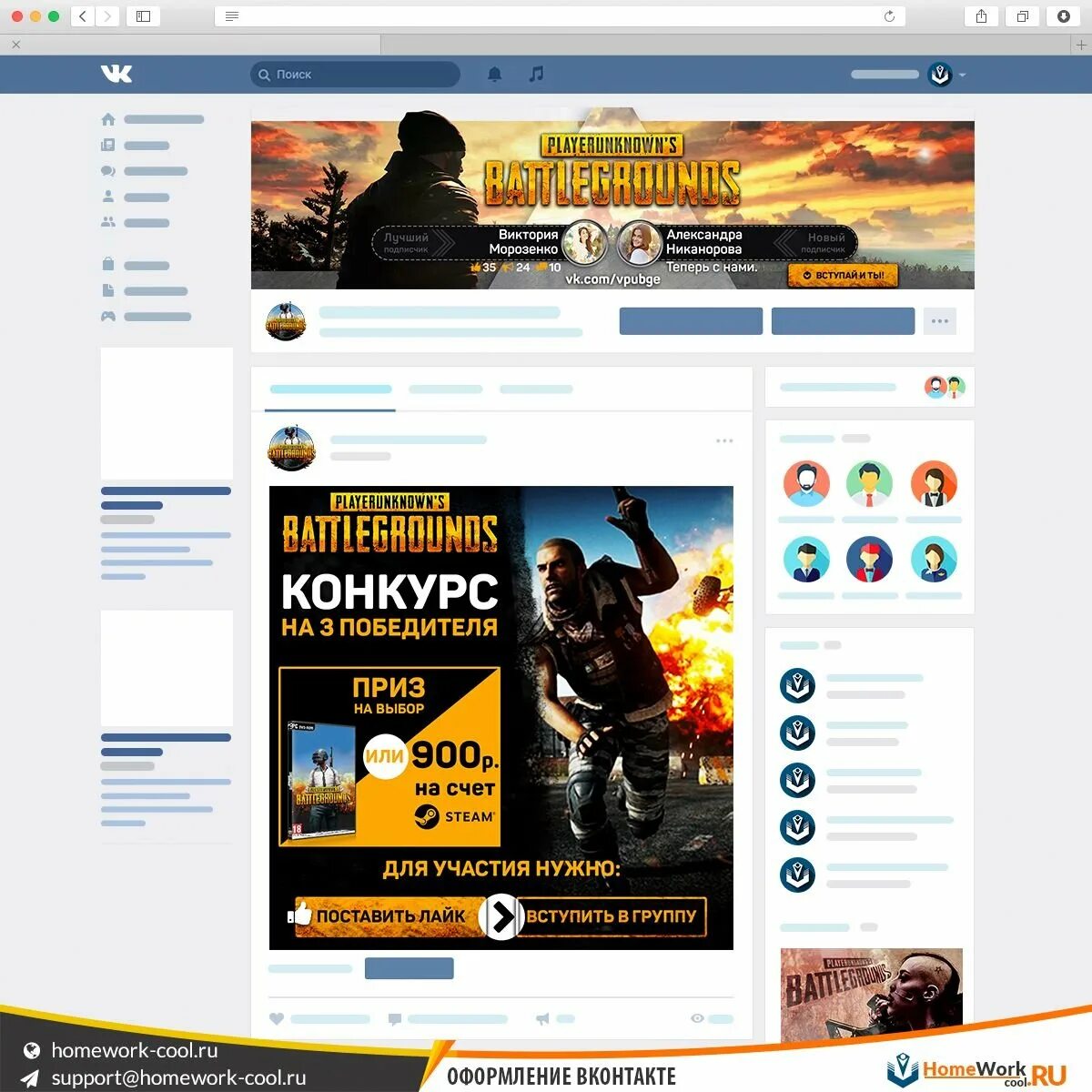Select the news icon in left sidebar
The image size is (1092, 1092).
point(107,145)
